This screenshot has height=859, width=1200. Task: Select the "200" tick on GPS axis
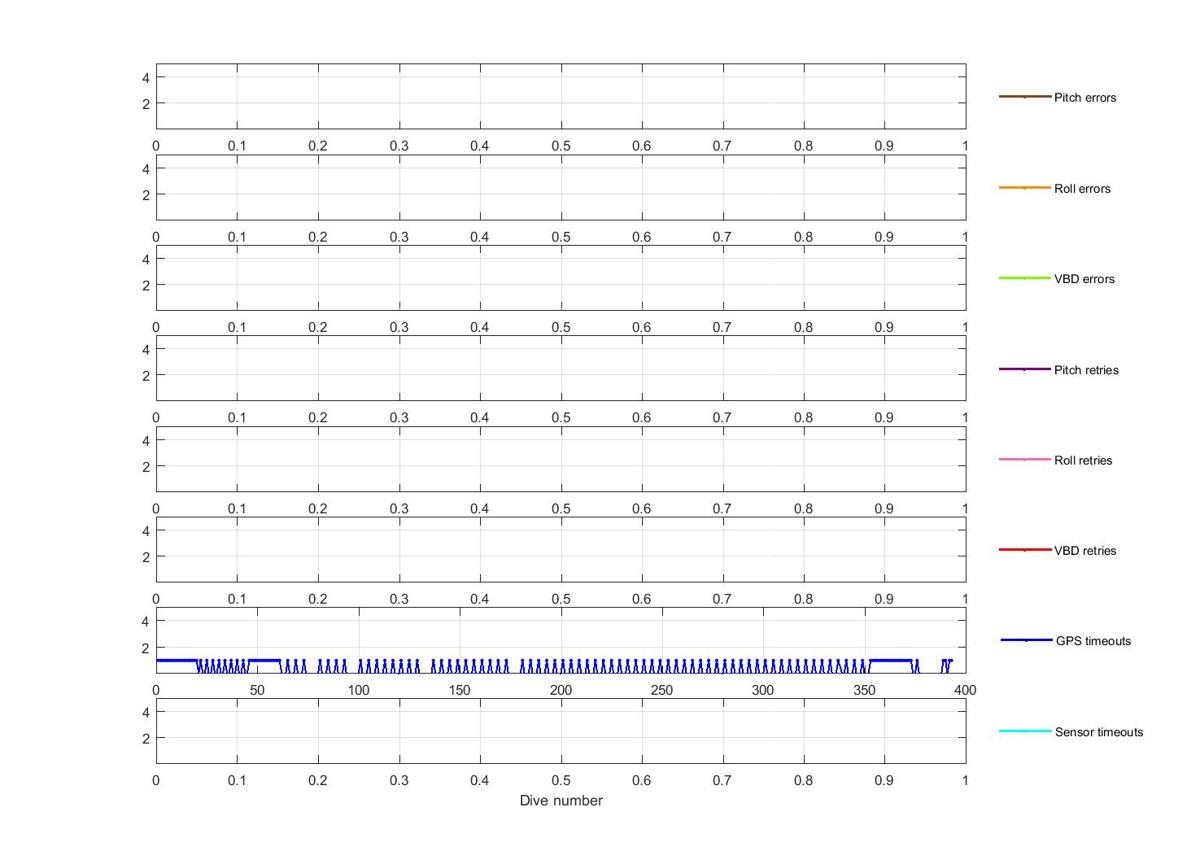point(561,690)
